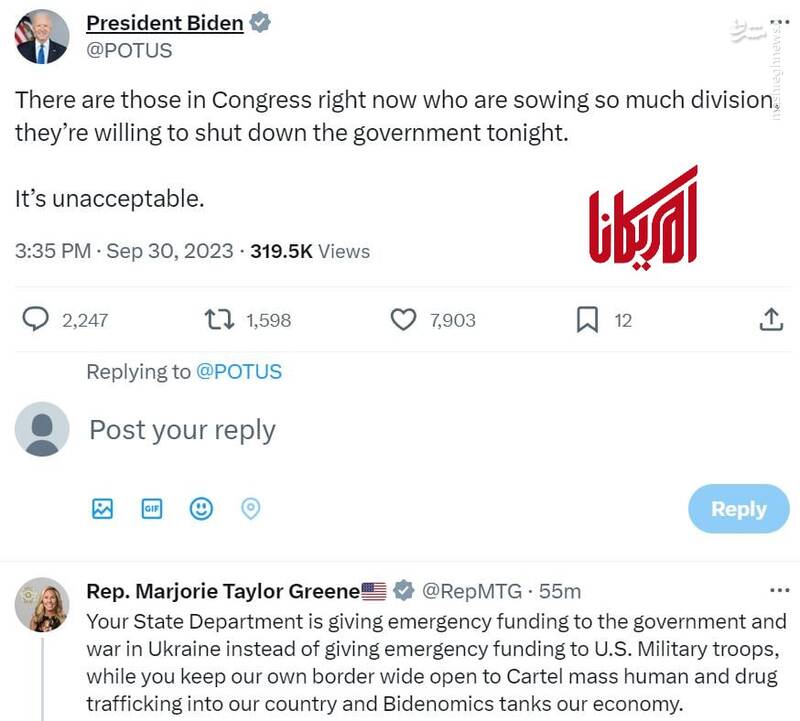This screenshot has height=721, width=800.
Task: View Marjorie Taylor Greene's avatar
Action: [x=41, y=605]
